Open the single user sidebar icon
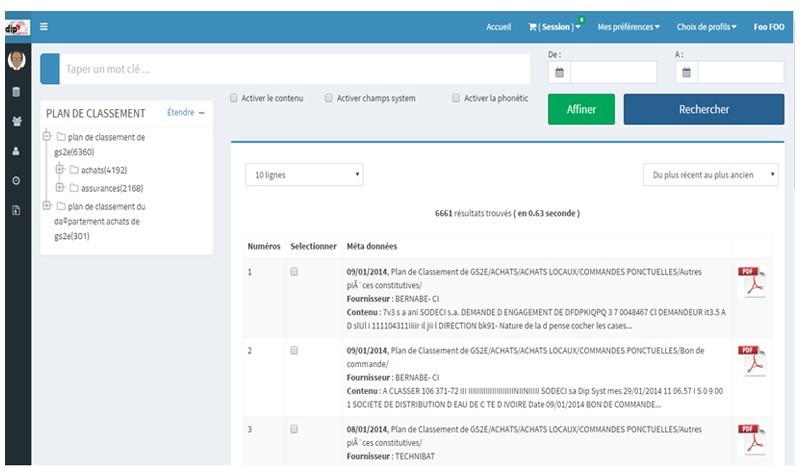This screenshot has height=468, width=800. (x=16, y=151)
